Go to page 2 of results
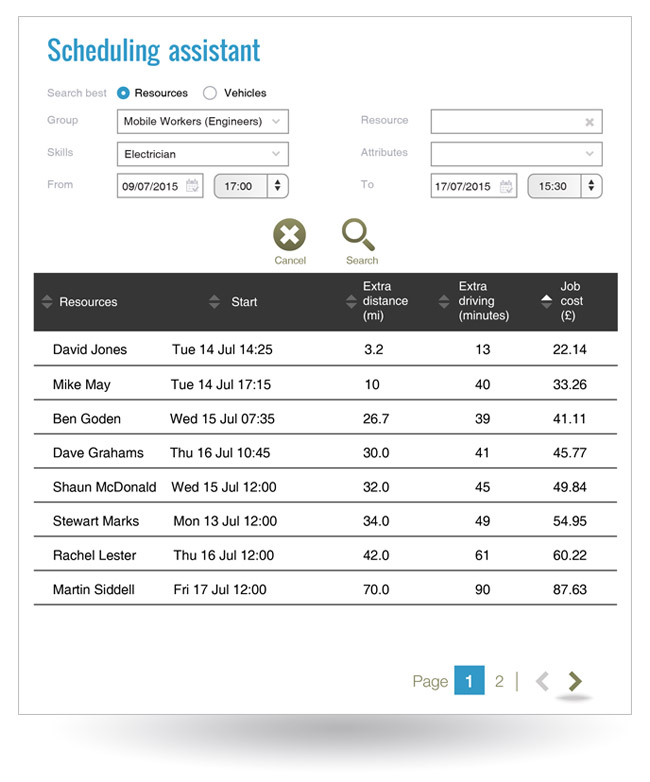The width and height of the screenshot is (650, 782). click(499, 681)
